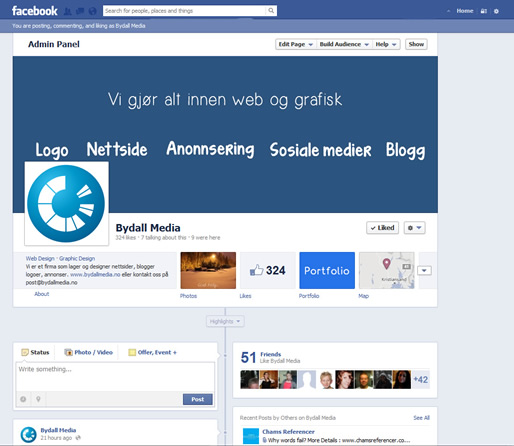Open the Portfolio tab tile

pos(327,270)
